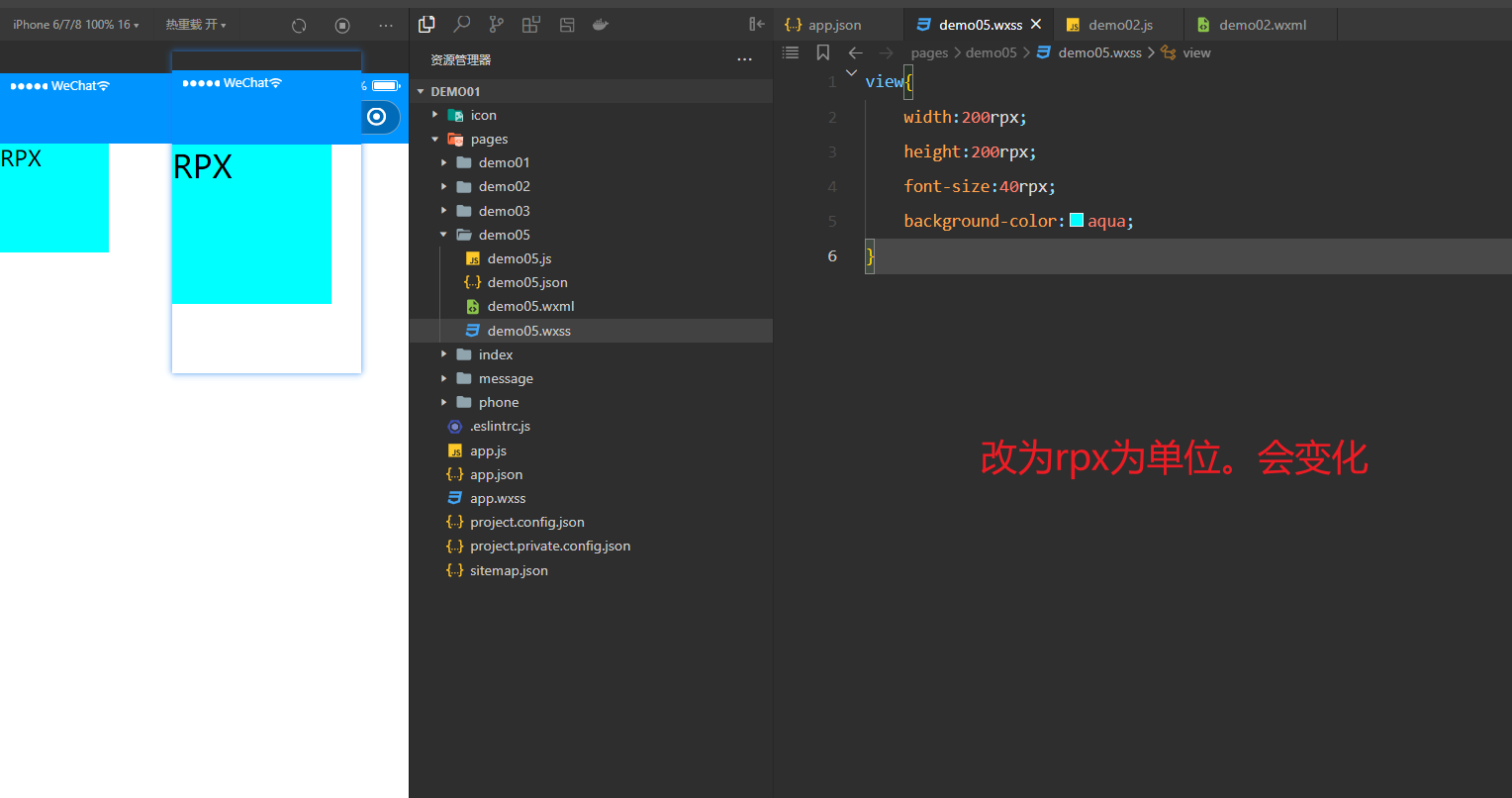Screen dimensions: 1512x798
Task: Open the search magnifier panel
Action: (461, 25)
